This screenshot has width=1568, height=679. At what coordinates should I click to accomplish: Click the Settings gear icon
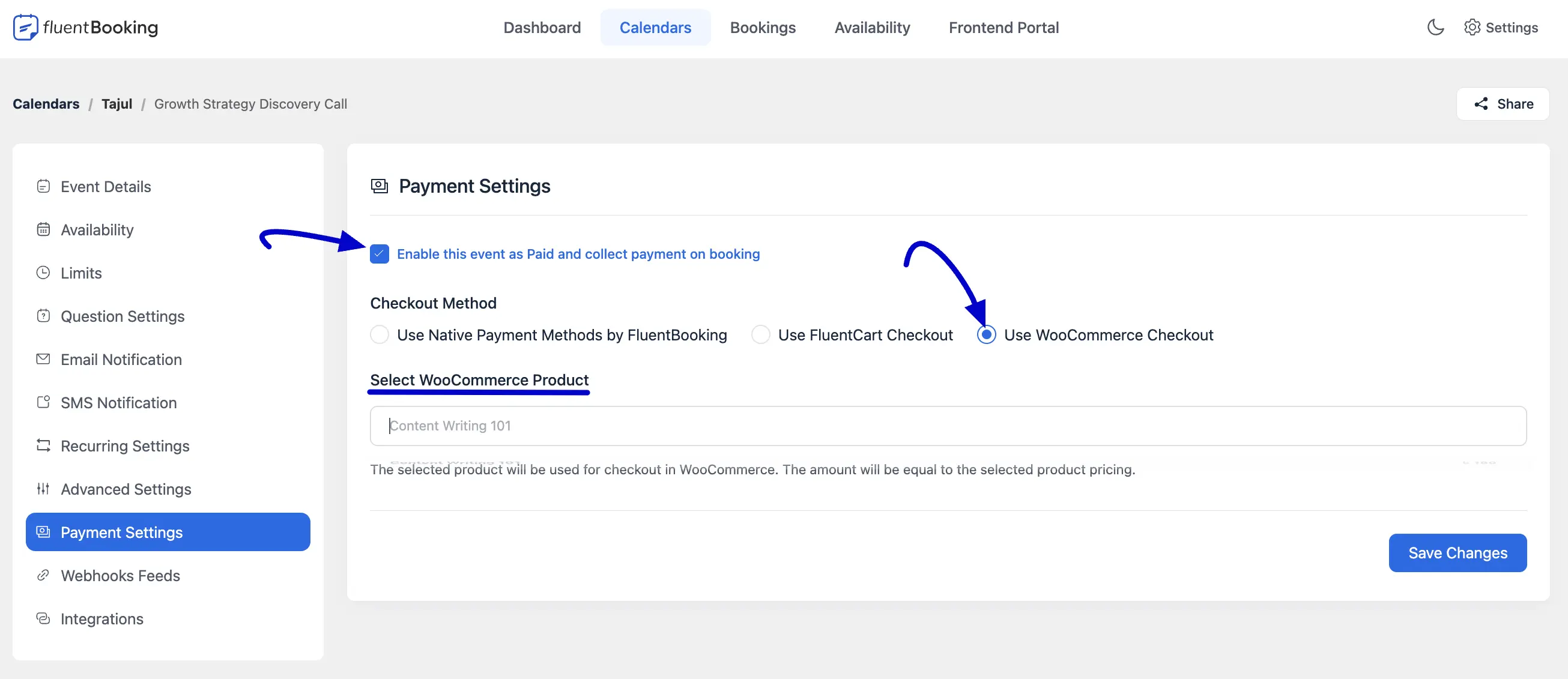click(1472, 28)
